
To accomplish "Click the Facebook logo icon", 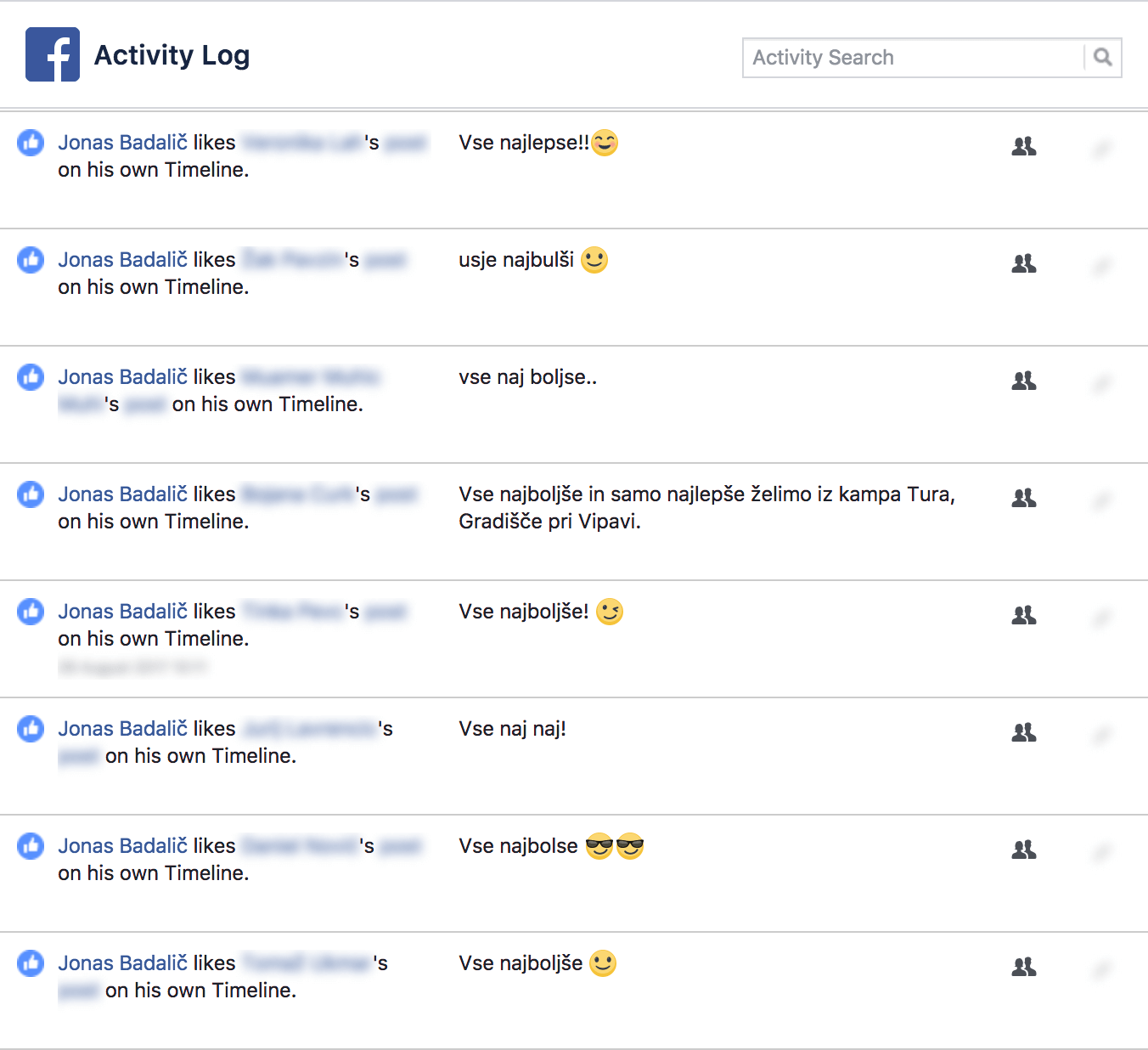I will click(53, 54).
